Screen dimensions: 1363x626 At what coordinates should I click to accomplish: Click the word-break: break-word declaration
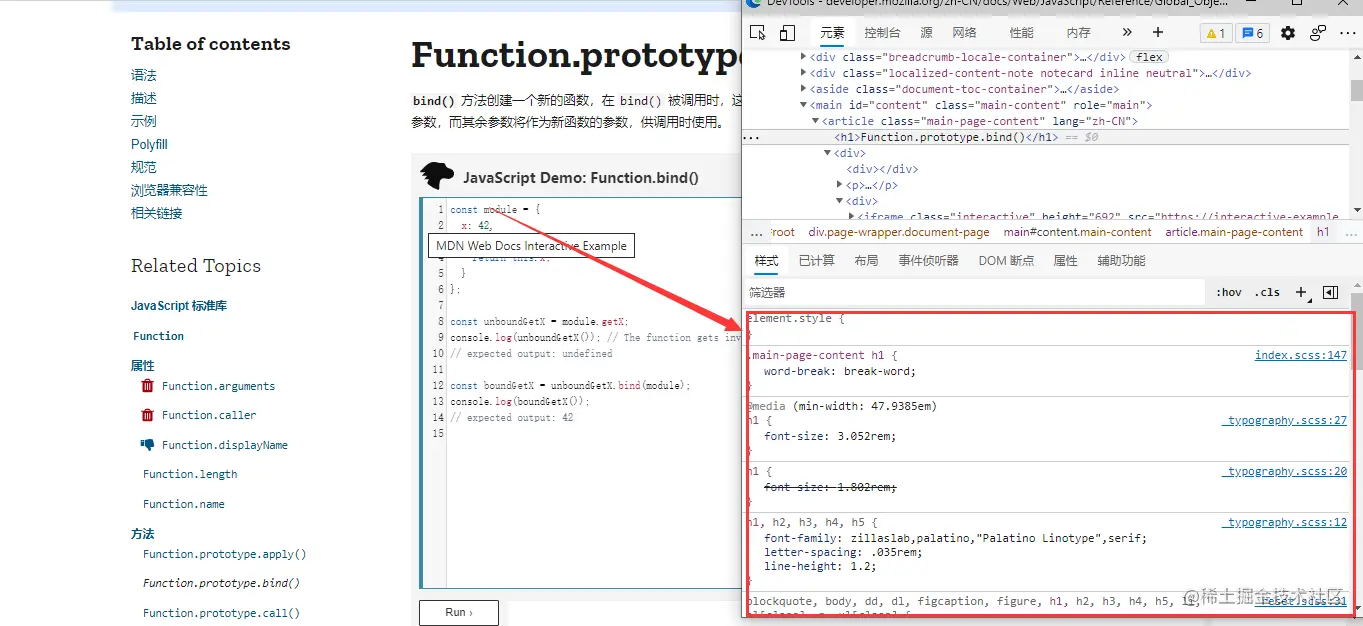point(839,371)
